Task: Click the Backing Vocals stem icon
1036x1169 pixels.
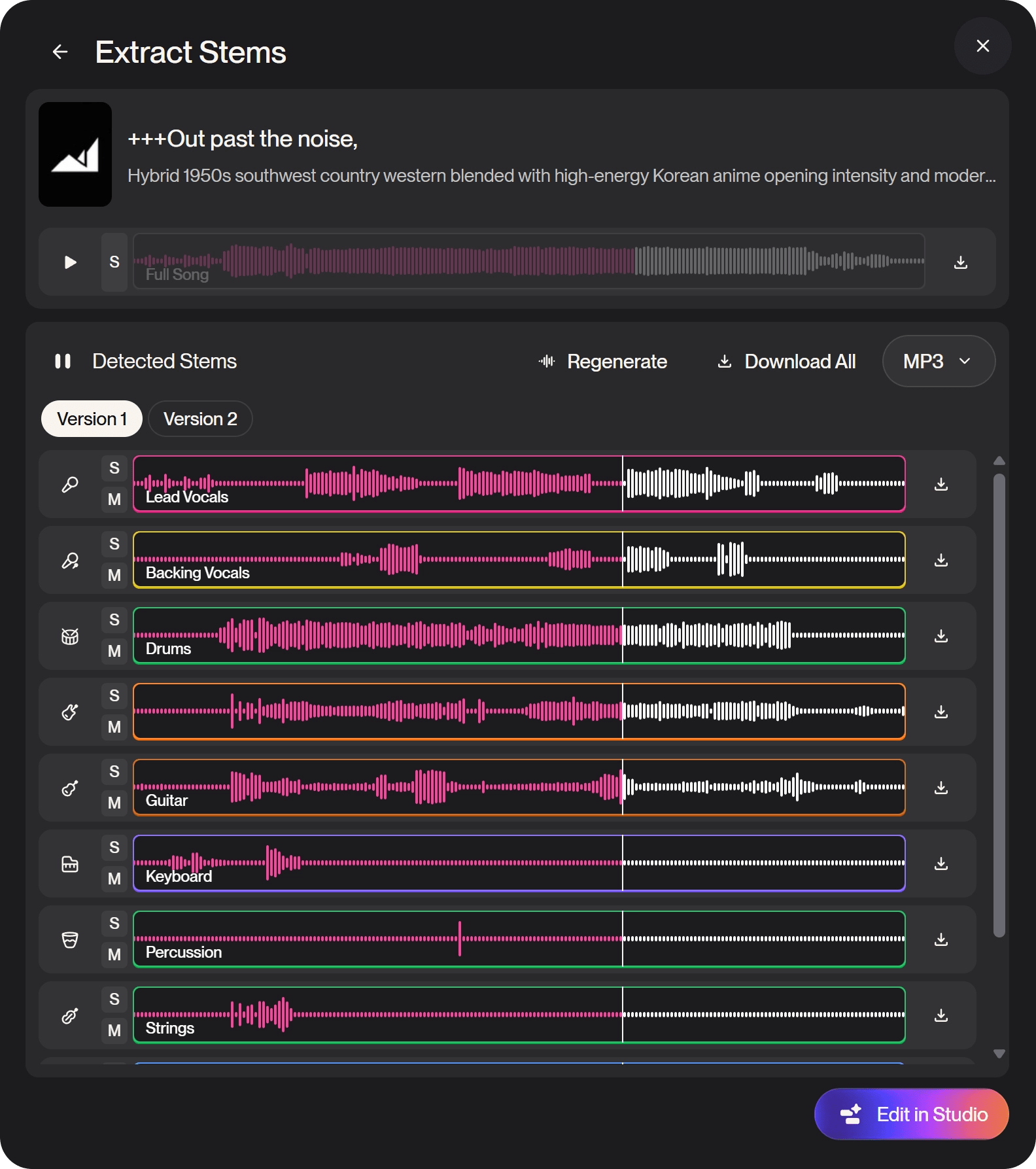Action: [70, 560]
